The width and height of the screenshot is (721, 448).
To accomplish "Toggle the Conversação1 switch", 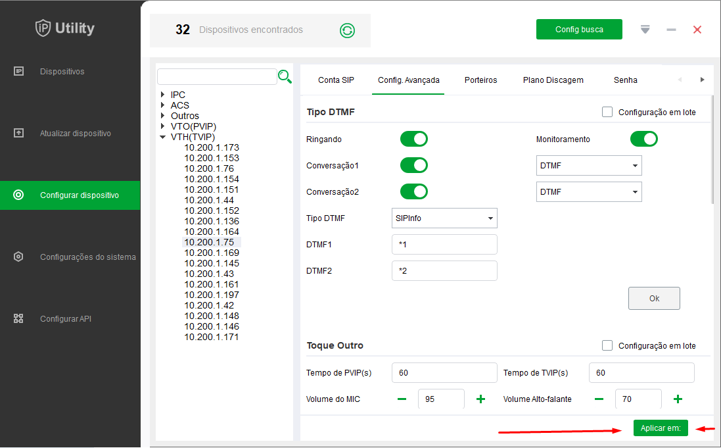I will pos(414,165).
